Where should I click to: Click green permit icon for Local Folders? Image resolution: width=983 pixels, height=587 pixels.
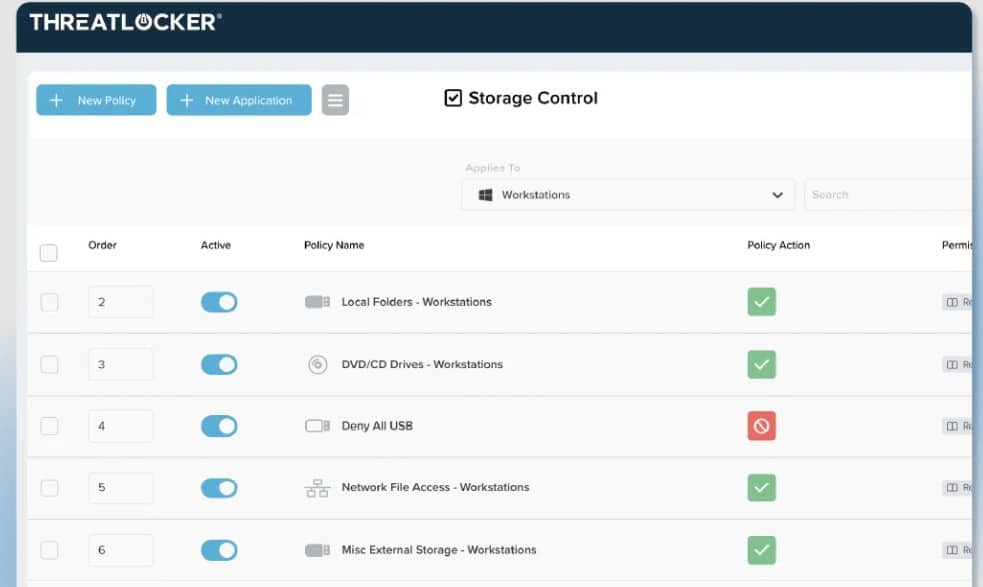click(x=762, y=302)
